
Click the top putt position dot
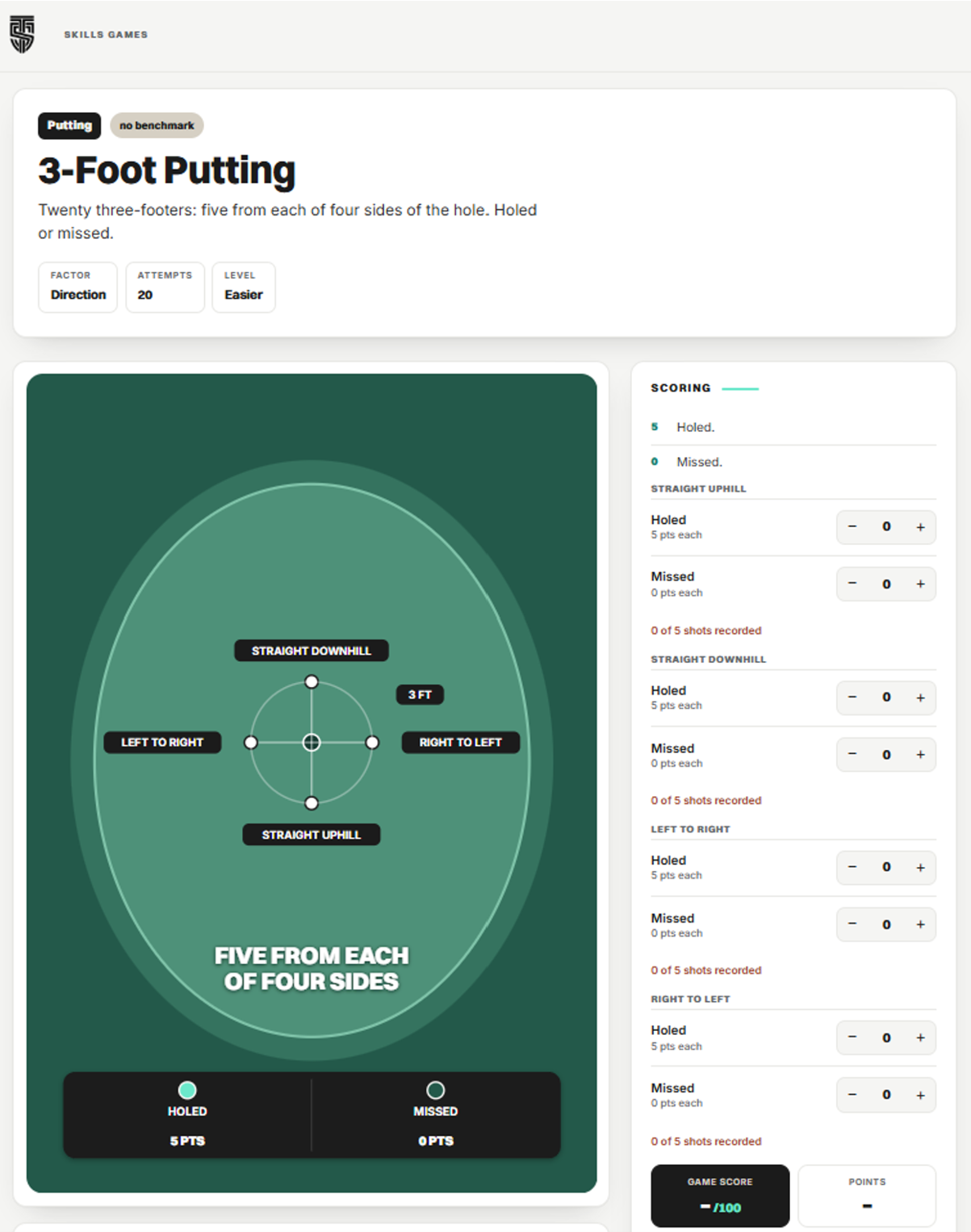coord(312,682)
